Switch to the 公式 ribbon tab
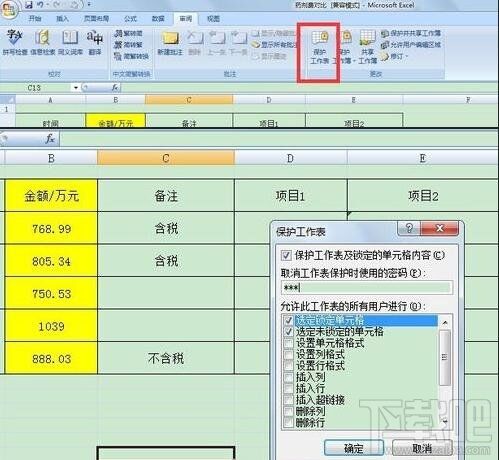The width and height of the screenshot is (499, 460). click(130, 19)
